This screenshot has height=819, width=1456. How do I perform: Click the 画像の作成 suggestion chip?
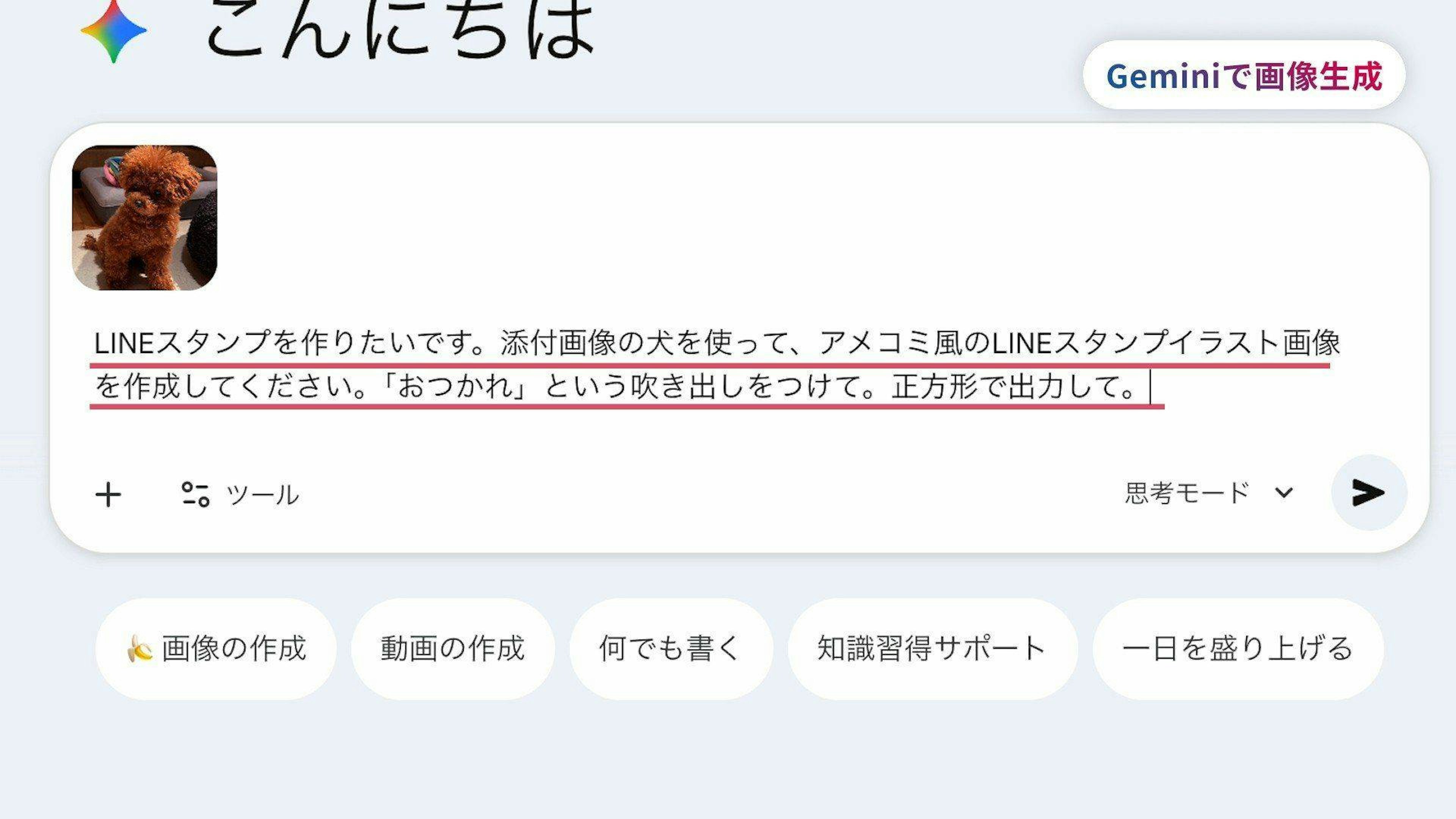[x=216, y=649]
